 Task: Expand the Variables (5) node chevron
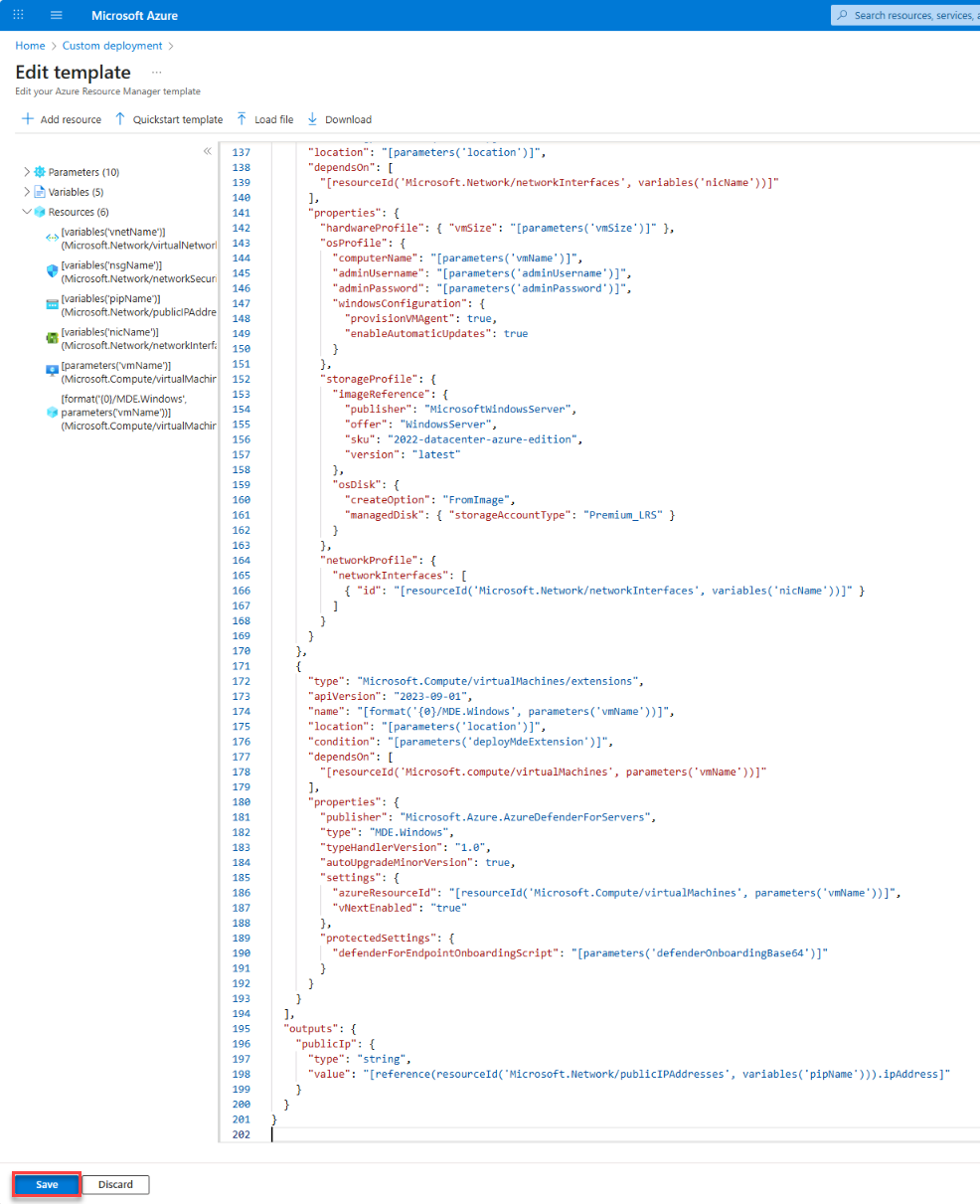click(26, 192)
